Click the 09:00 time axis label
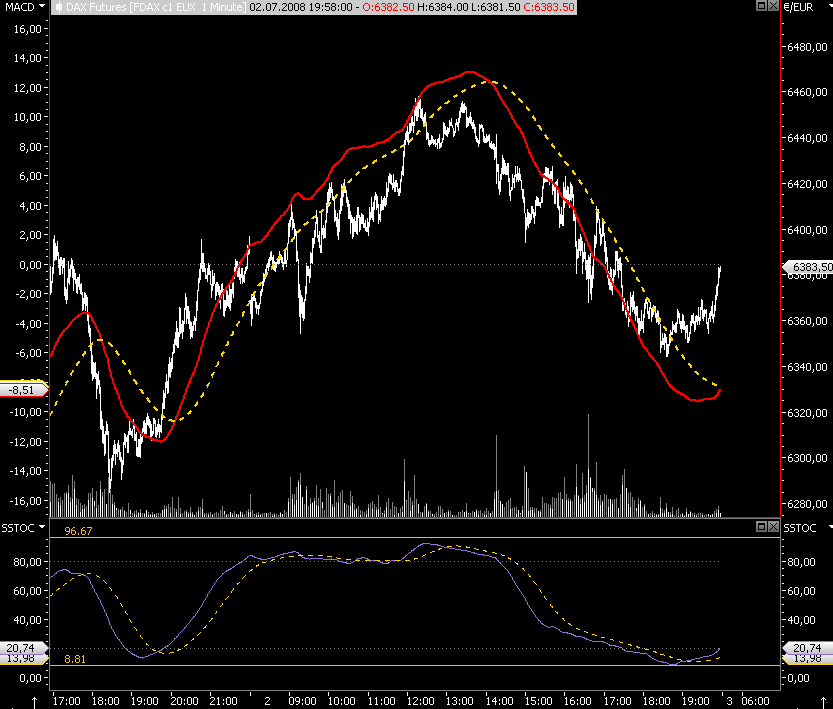Screen dimensions: 833x709 [302, 701]
